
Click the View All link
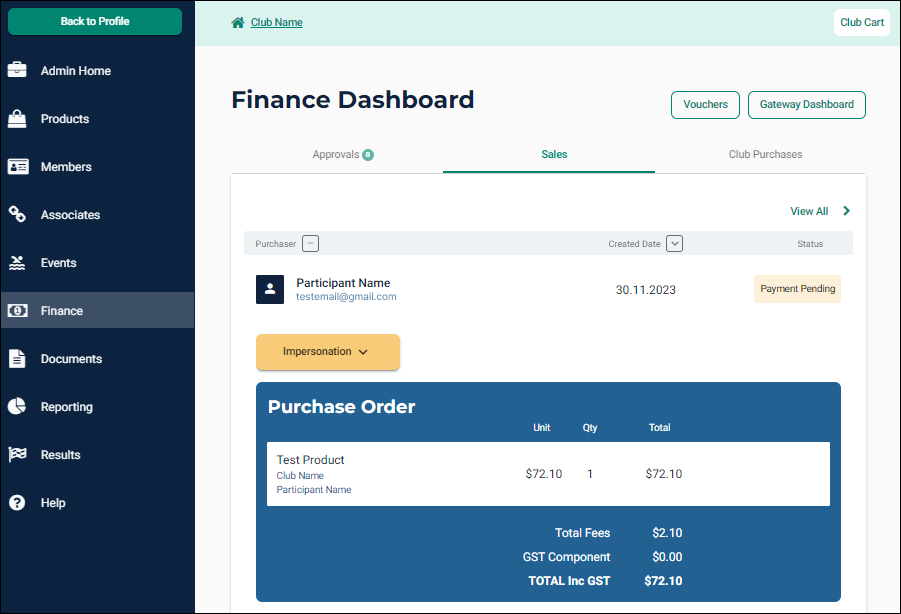[x=809, y=211]
